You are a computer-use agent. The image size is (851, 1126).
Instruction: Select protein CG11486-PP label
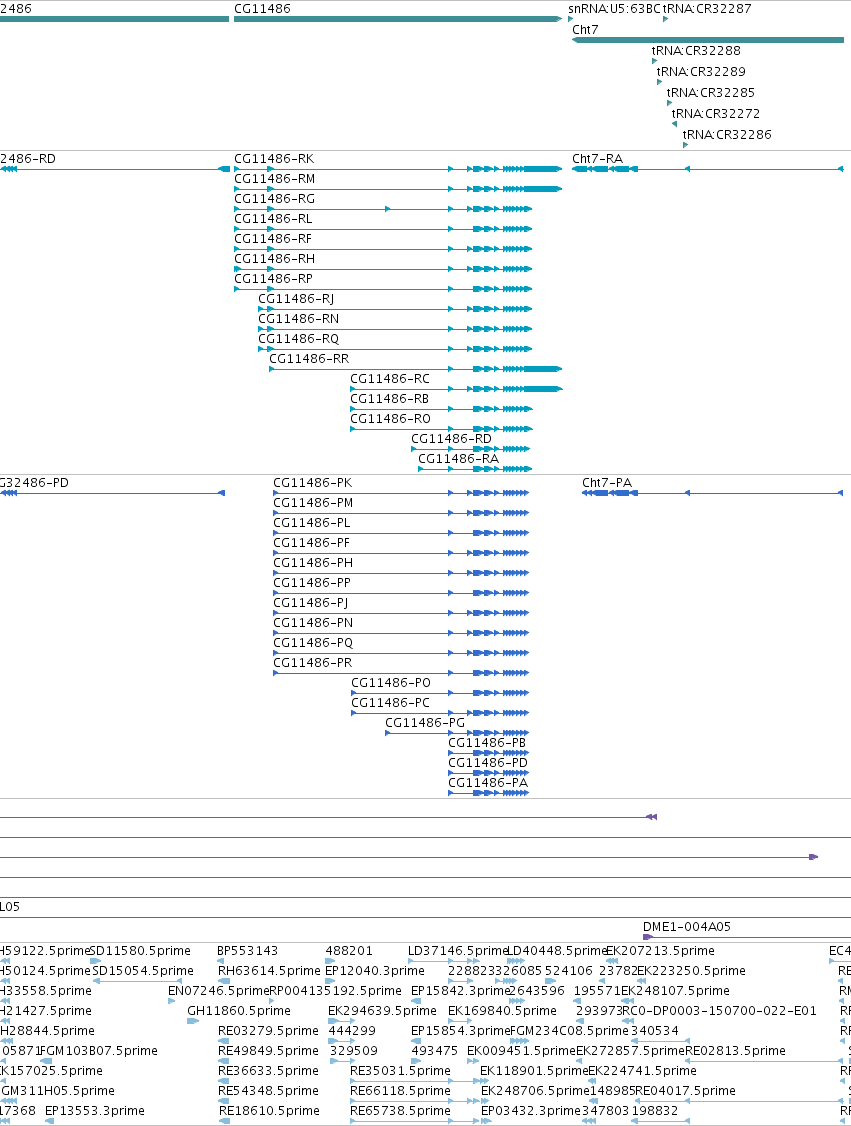[312, 582]
